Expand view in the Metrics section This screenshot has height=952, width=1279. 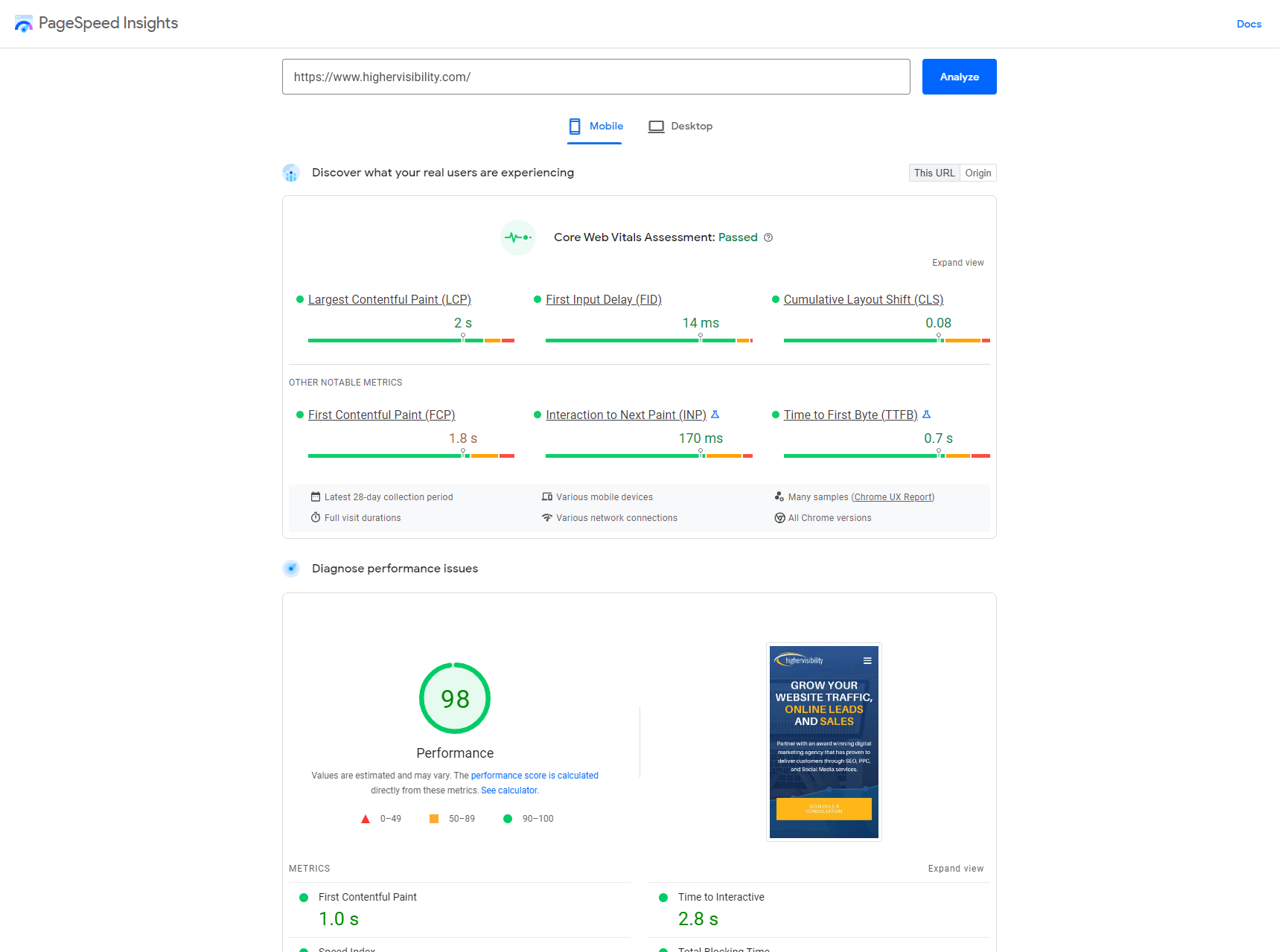click(x=955, y=868)
